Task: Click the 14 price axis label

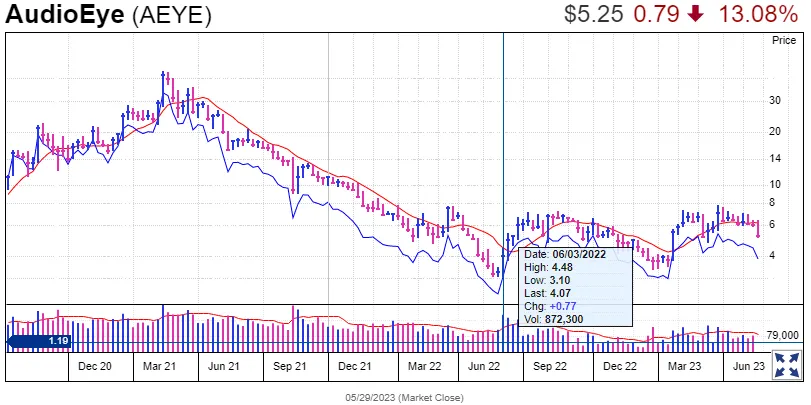Action: pyautogui.click(x=775, y=158)
